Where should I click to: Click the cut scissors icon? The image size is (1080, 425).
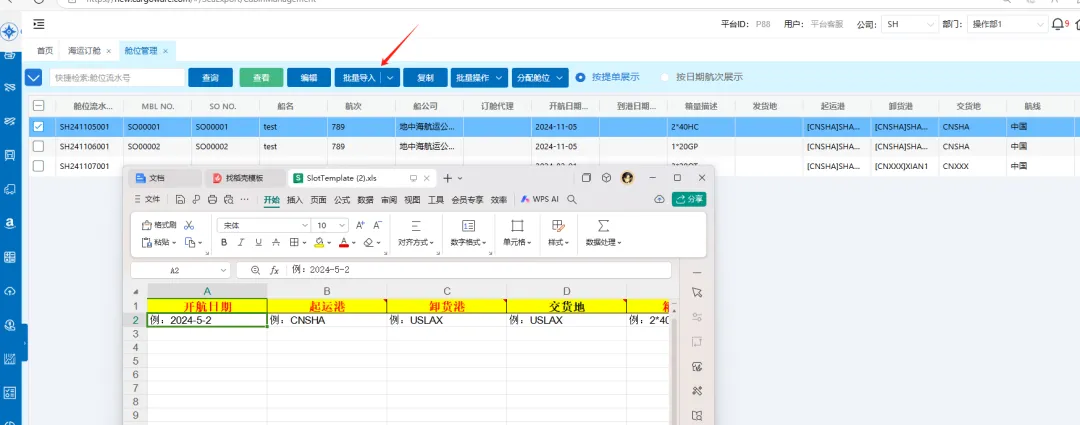pos(189,225)
